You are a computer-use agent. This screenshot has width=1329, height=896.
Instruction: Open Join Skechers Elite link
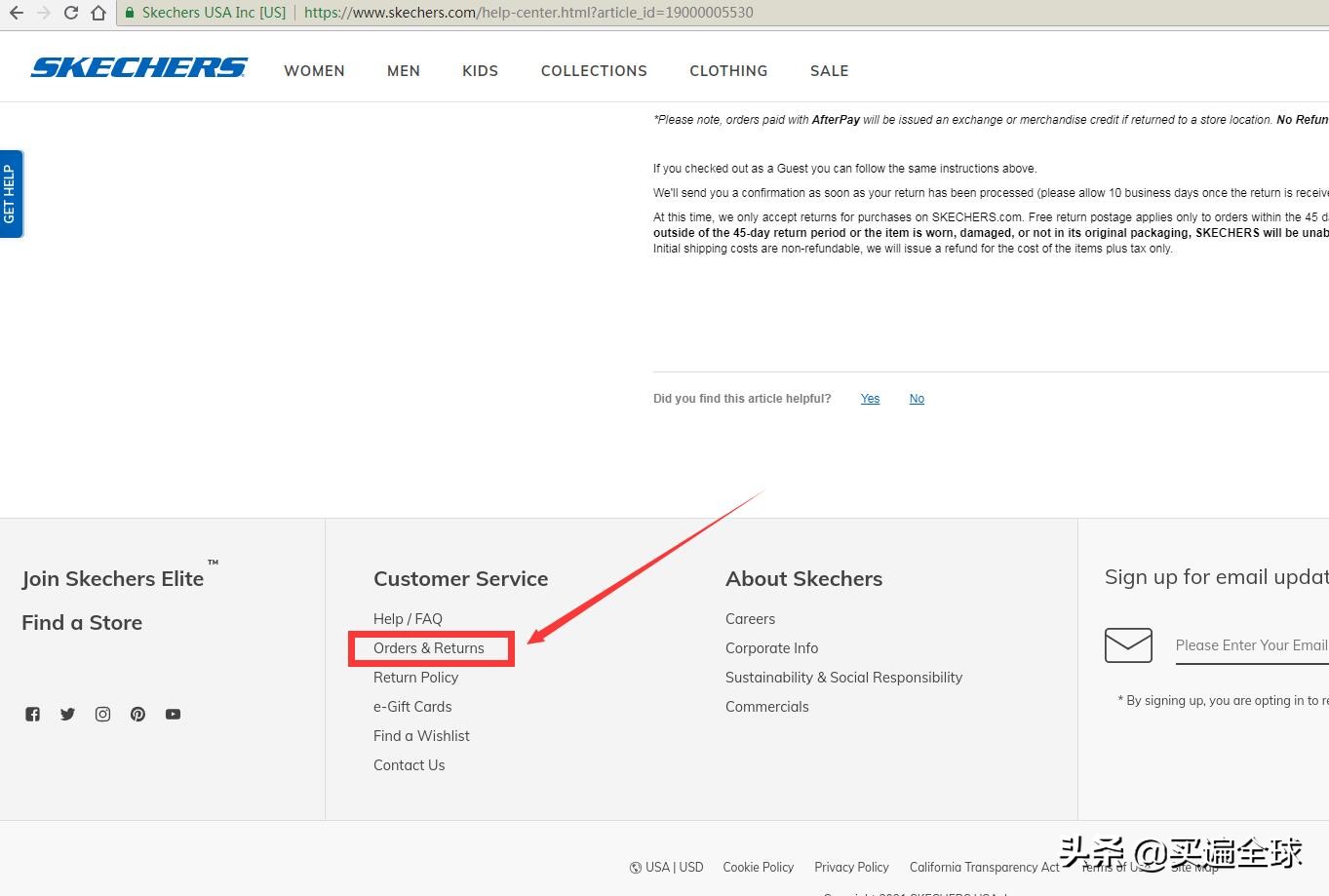click(x=113, y=578)
